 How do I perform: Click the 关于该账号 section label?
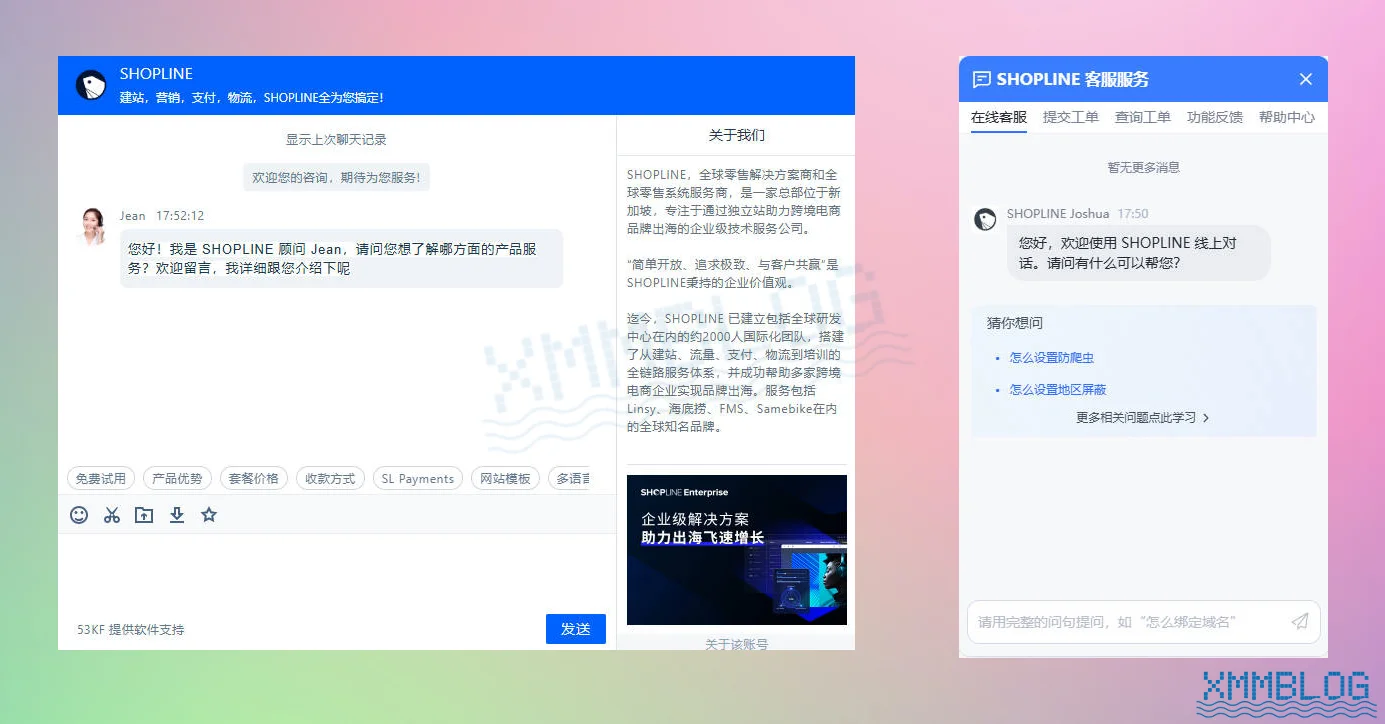tap(737, 645)
